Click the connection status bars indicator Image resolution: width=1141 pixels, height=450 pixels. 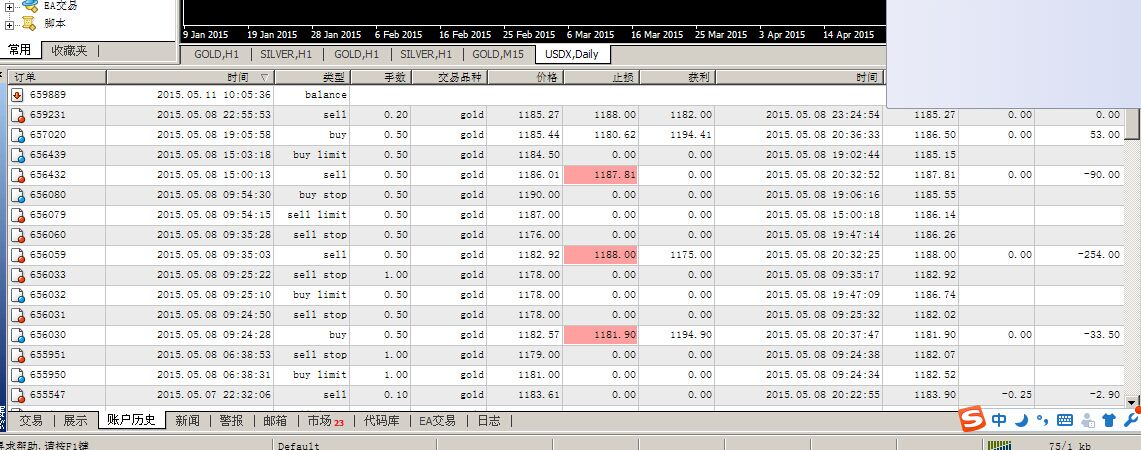pyautogui.click(x=1000, y=445)
